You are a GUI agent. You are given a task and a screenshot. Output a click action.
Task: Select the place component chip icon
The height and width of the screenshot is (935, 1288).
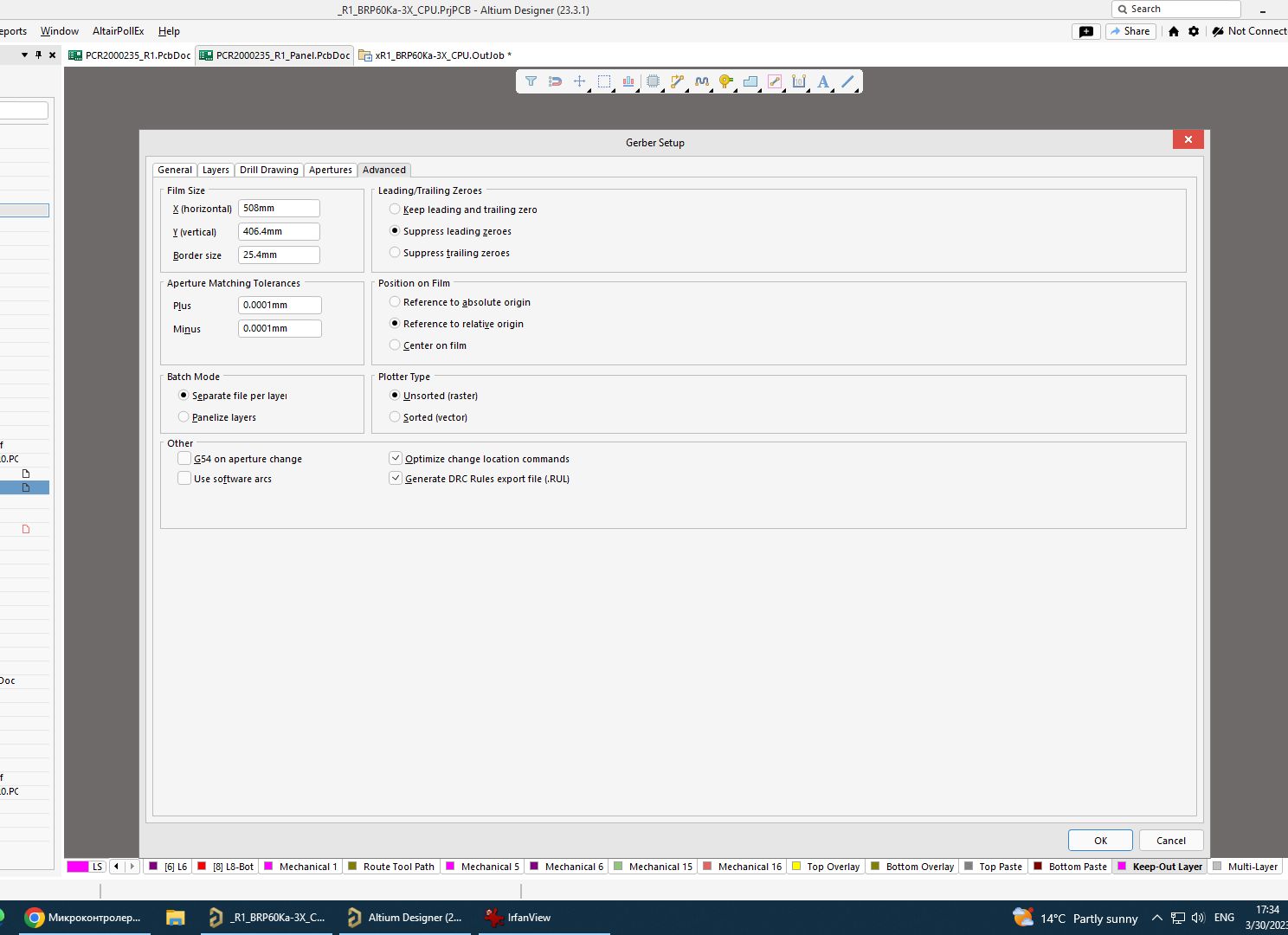click(x=654, y=81)
